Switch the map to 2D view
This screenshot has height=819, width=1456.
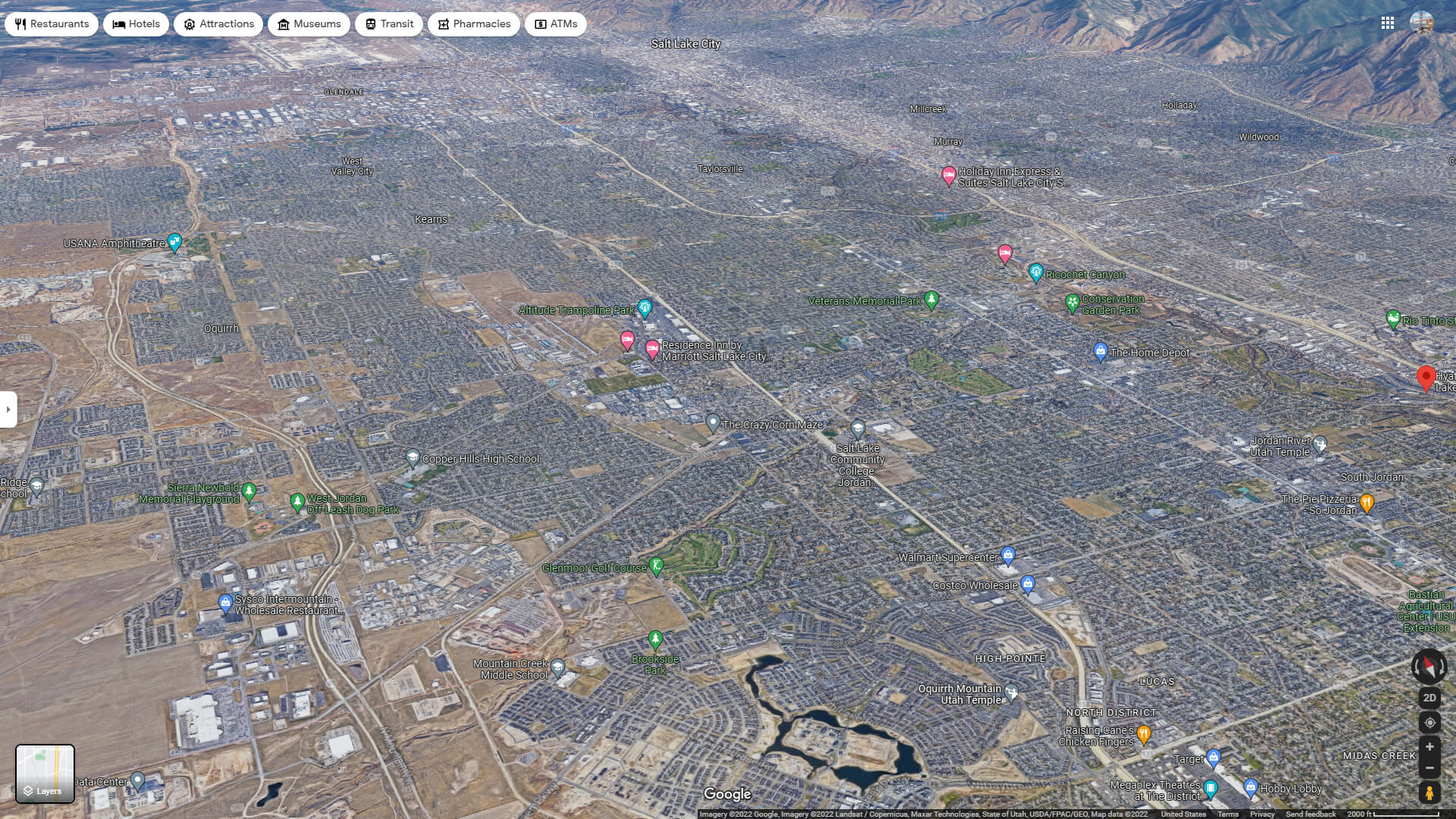point(1429,697)
